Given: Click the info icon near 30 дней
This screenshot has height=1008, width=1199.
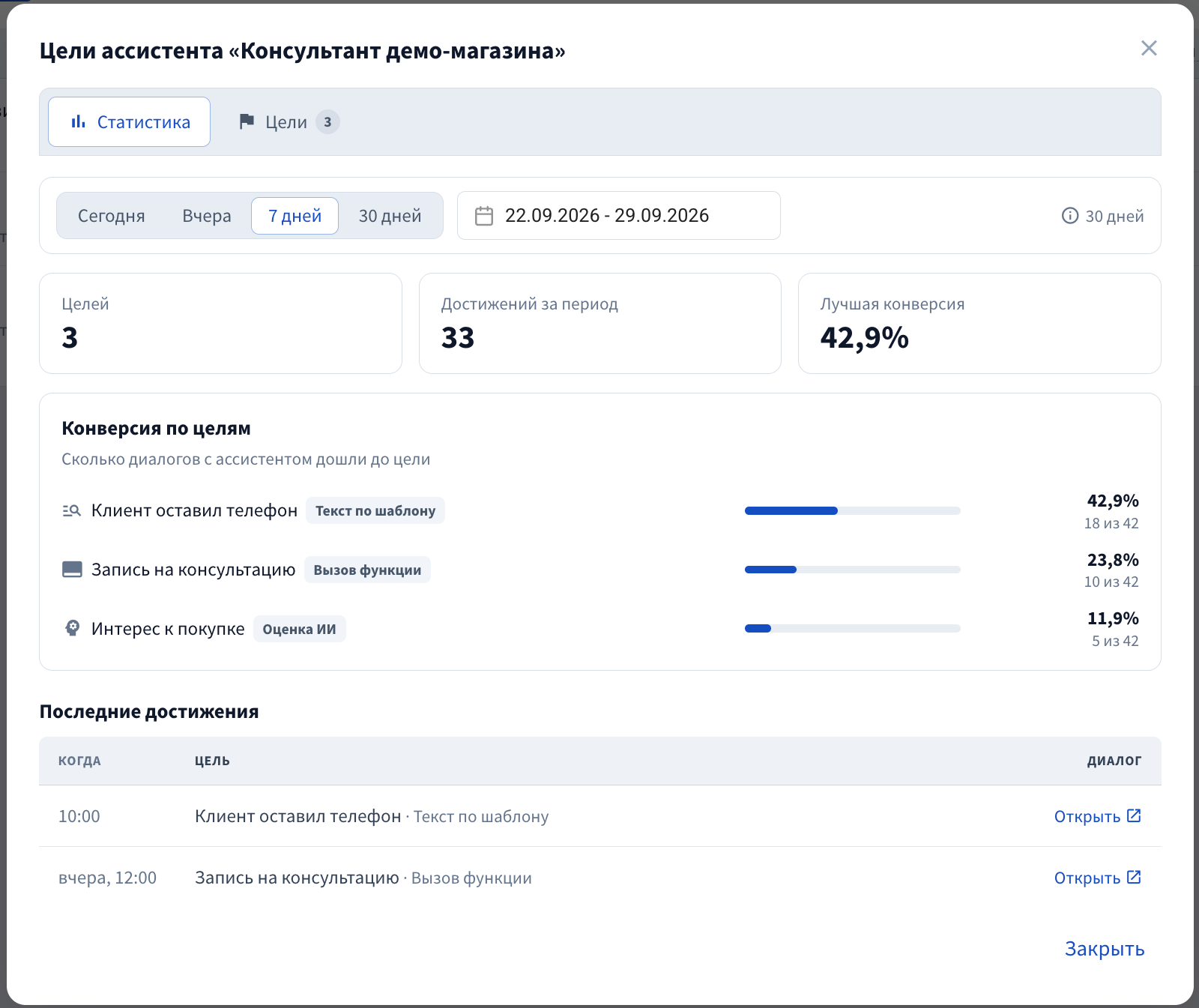Looking at the screenshot, I should pyautogui.click(x=1070, y=216).
